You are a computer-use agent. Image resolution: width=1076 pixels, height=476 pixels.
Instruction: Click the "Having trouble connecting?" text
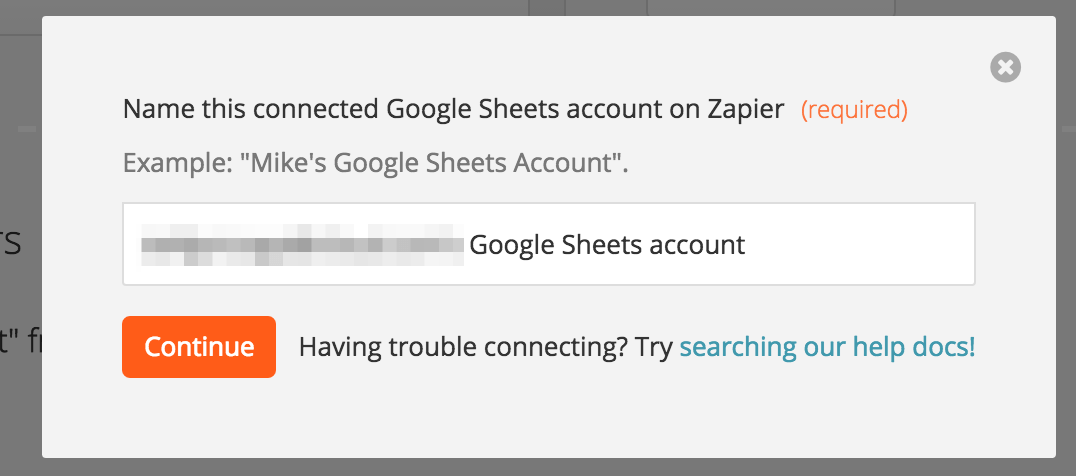tap(464, 347)
